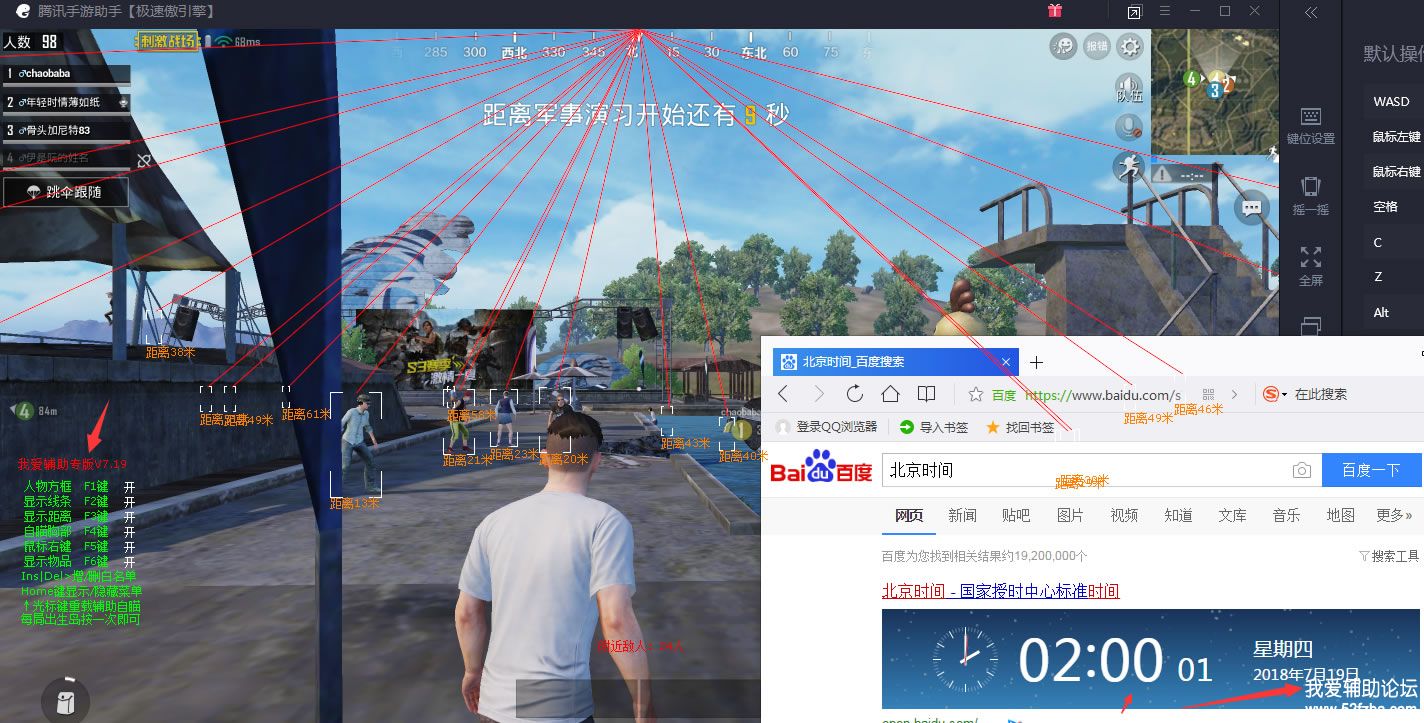
Task: Open a new browser tab with plus
Action: (1037, 362)
